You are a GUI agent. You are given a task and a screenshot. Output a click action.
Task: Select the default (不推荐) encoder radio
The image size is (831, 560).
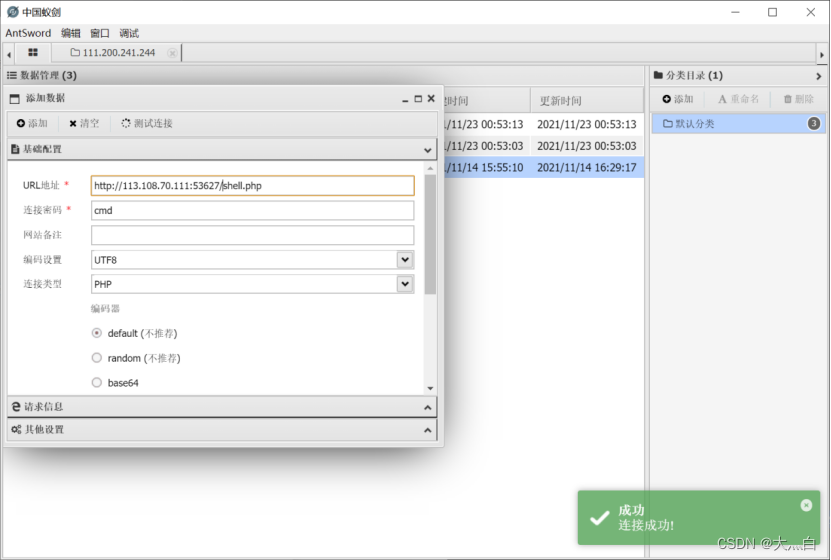pos(96,333)
